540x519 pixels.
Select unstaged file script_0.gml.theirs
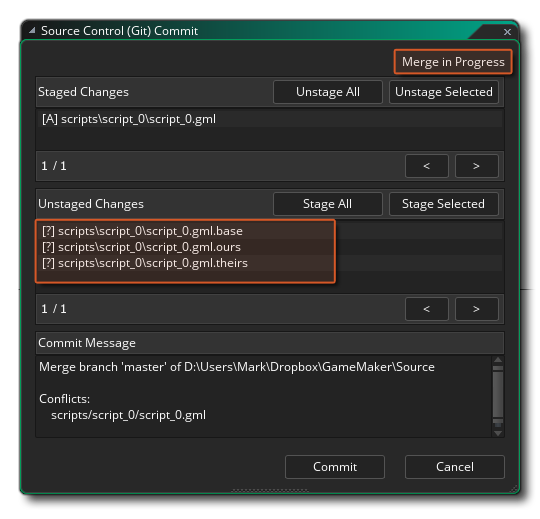(x=270, y=263)
